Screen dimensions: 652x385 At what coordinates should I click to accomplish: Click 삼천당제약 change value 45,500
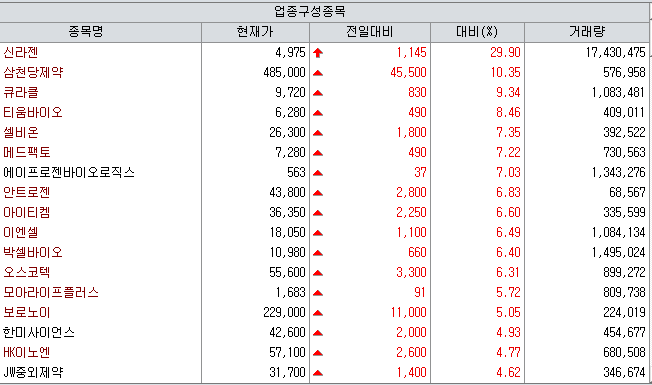point(408,72)
